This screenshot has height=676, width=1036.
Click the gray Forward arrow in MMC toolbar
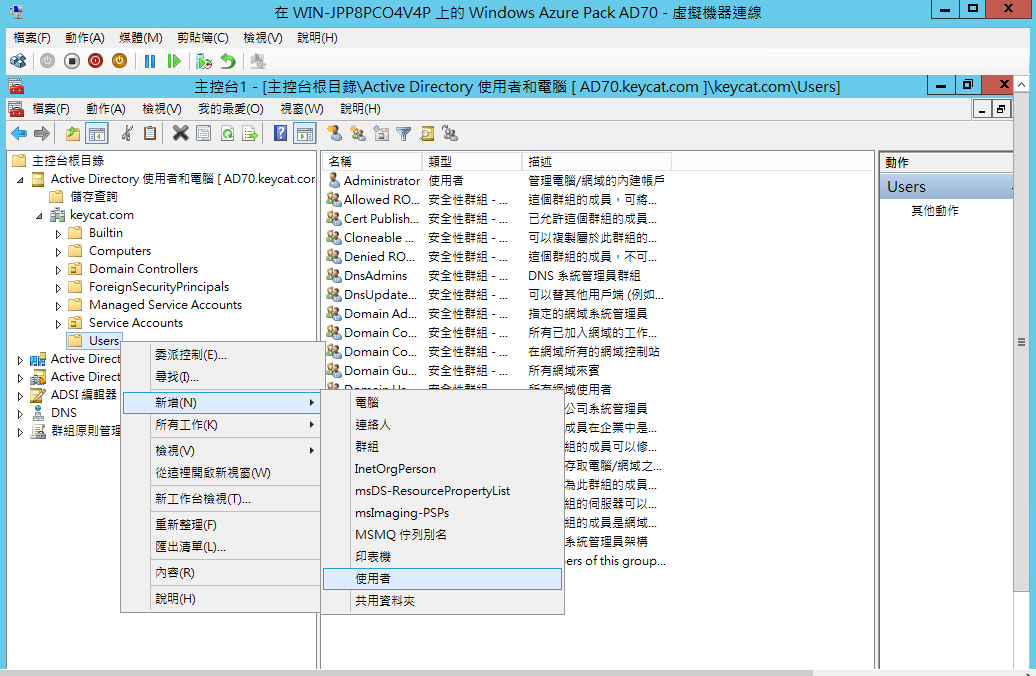[x=42, y=134]
